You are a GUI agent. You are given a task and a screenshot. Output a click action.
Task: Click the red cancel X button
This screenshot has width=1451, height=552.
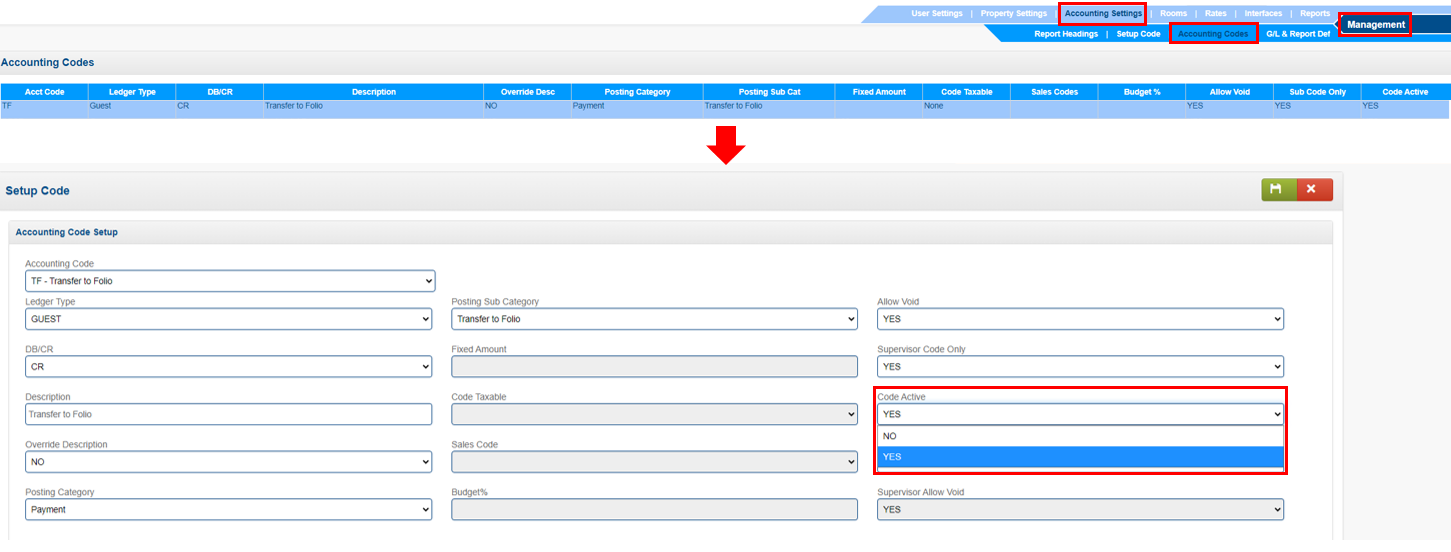[x=1314, y=189]
